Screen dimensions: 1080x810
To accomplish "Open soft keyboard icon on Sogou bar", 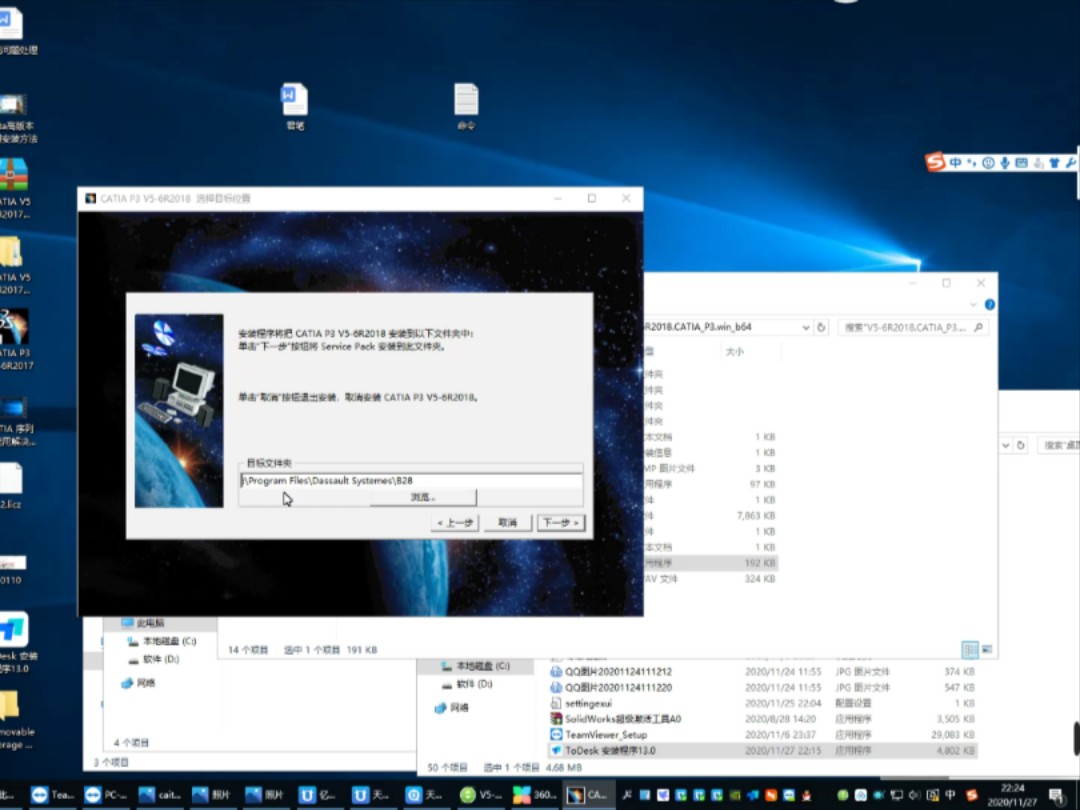I will [1021, 163].
